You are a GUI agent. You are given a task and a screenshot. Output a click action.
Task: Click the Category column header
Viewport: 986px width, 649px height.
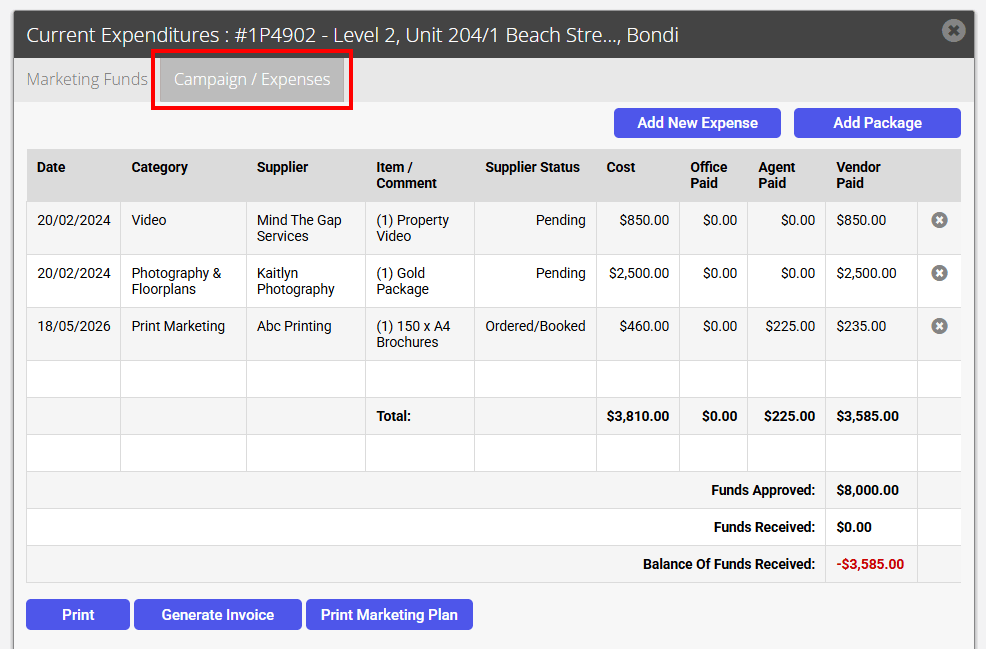(x=159, y=167)
